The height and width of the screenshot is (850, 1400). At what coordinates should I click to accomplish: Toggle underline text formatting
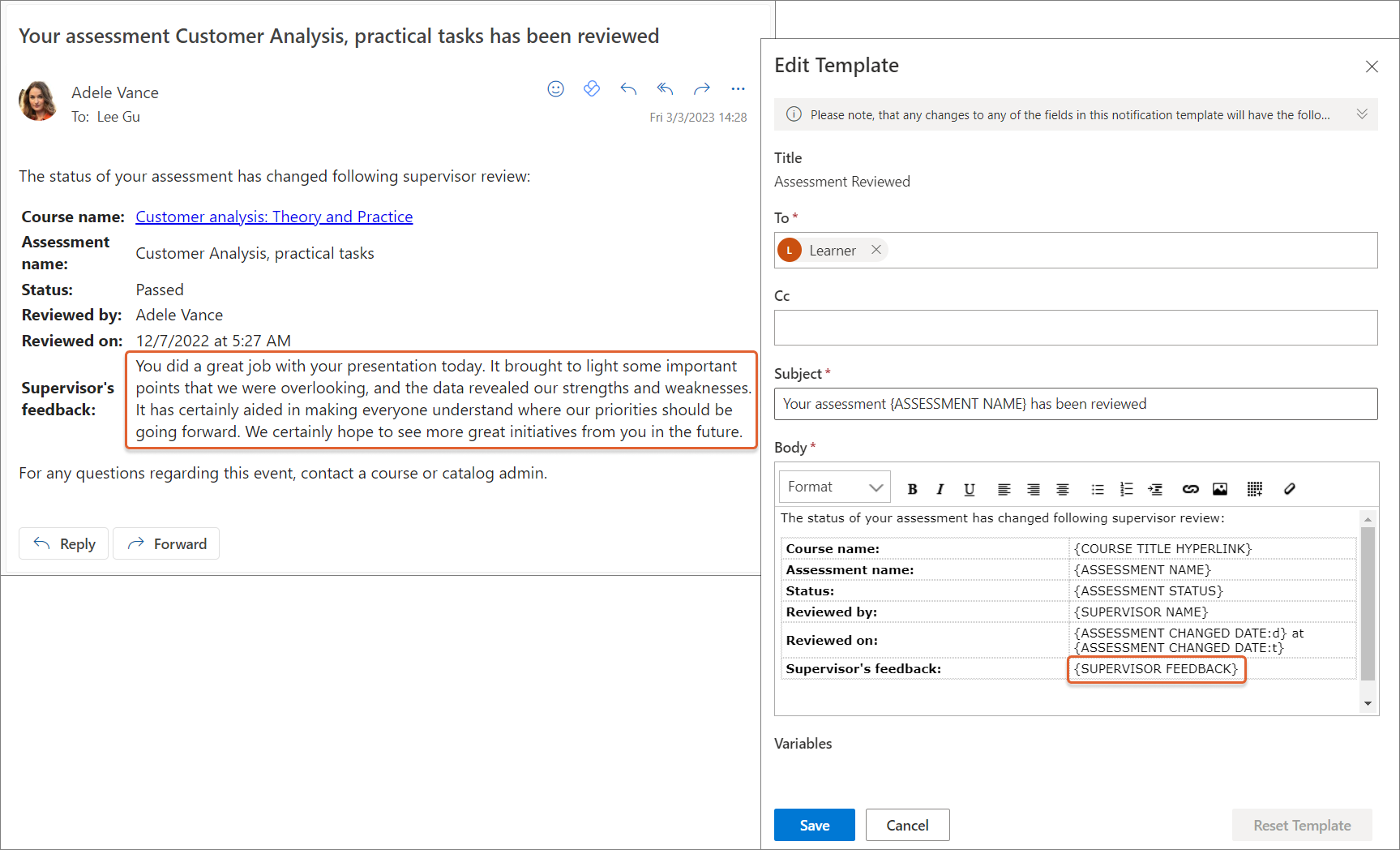click(969, 489)
